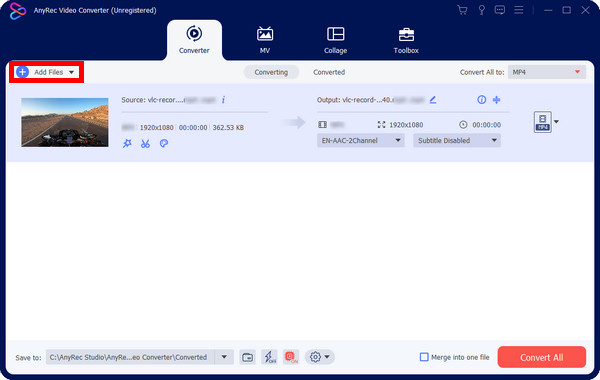
Task: Click the source size 362.53 KB text
Action: [x=228, y=127]
